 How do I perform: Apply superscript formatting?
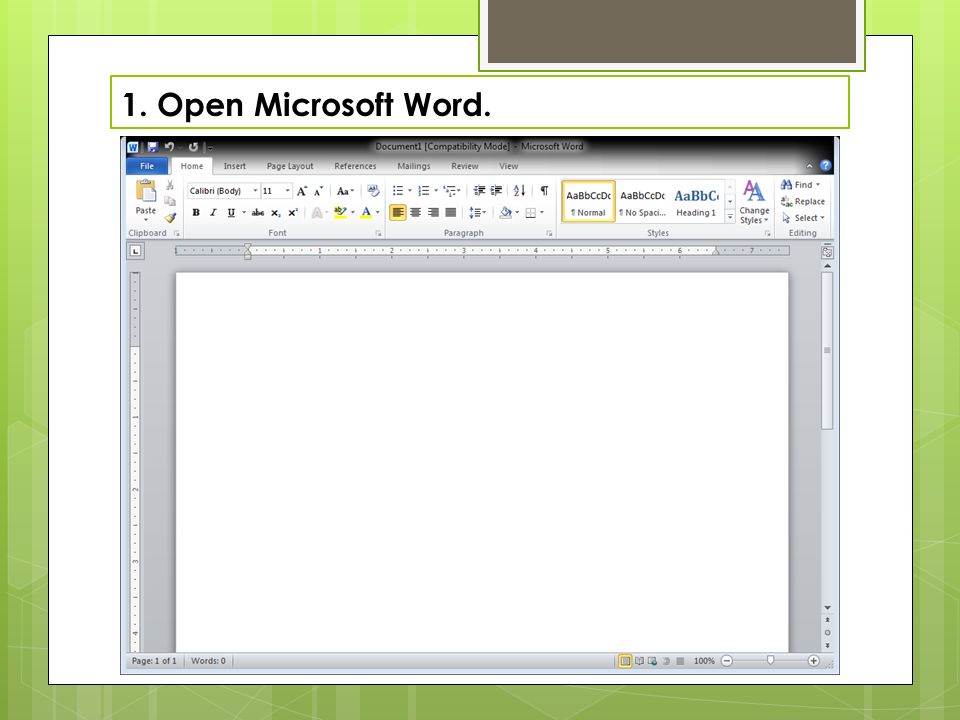(293, 212)
